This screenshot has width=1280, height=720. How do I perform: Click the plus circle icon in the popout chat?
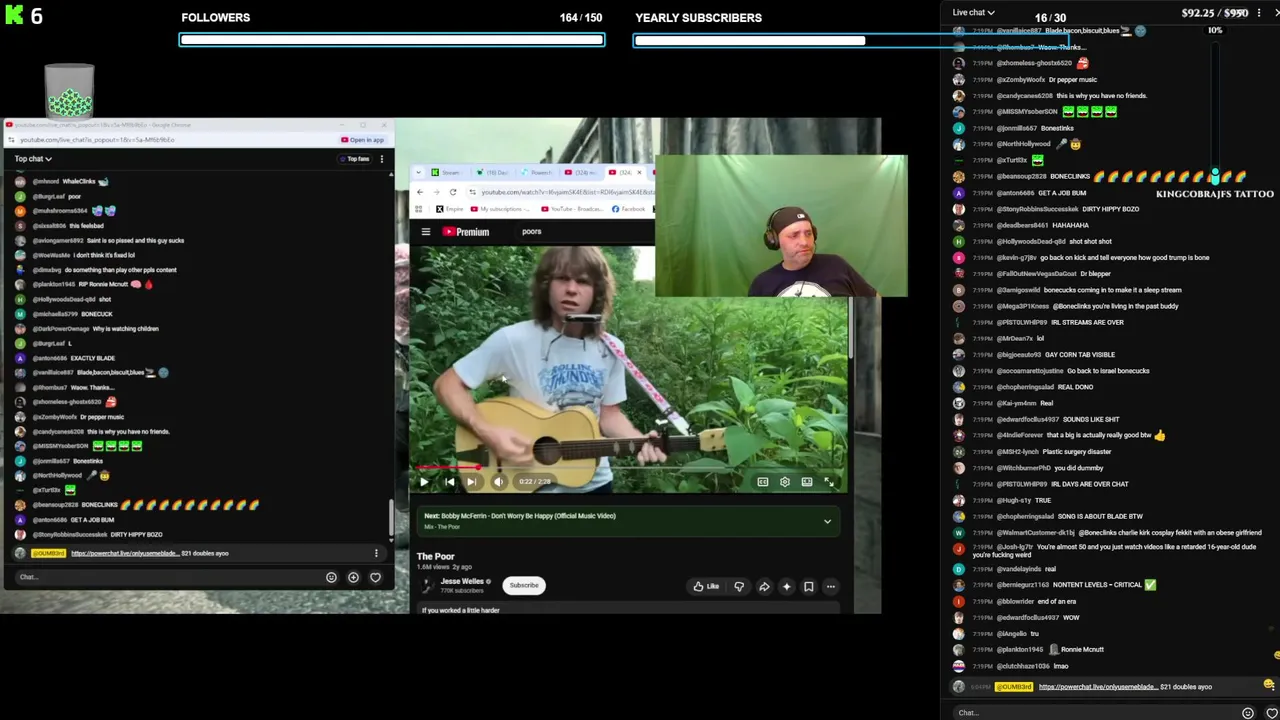click(353, 577)
